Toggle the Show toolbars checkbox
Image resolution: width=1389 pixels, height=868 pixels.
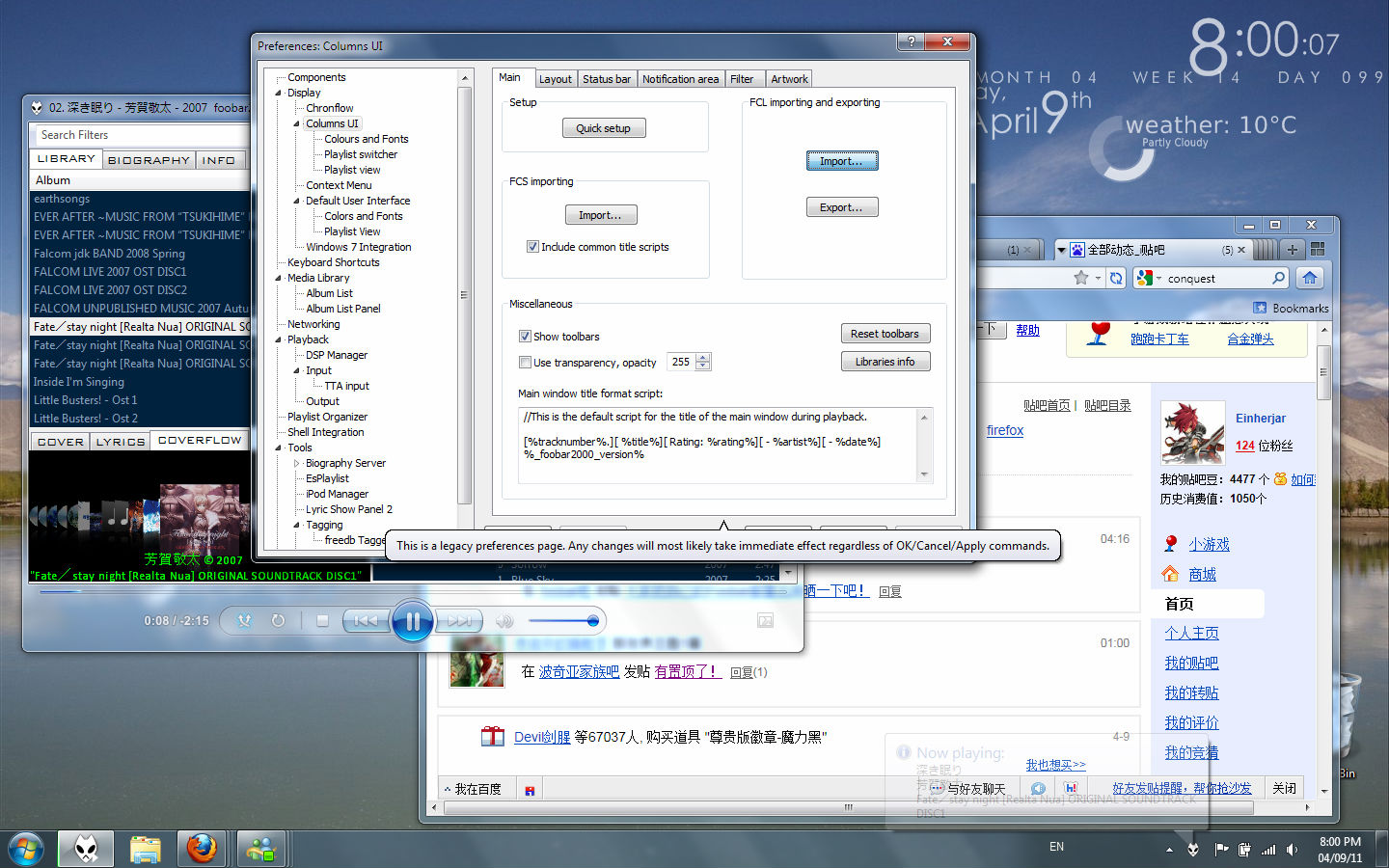pos(525,337)
